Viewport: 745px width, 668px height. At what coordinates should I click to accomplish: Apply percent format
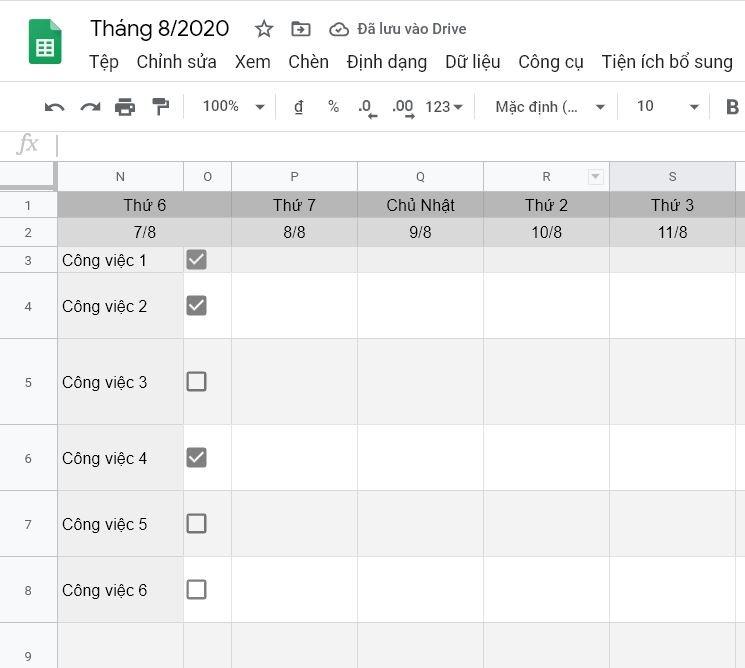pos(334,106)
